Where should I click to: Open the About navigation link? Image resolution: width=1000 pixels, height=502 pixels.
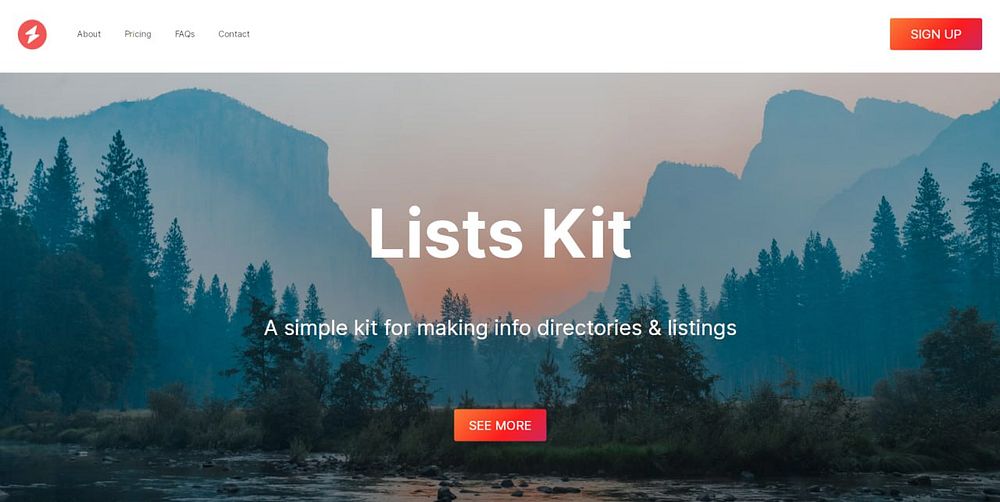(x=89, y=34)
